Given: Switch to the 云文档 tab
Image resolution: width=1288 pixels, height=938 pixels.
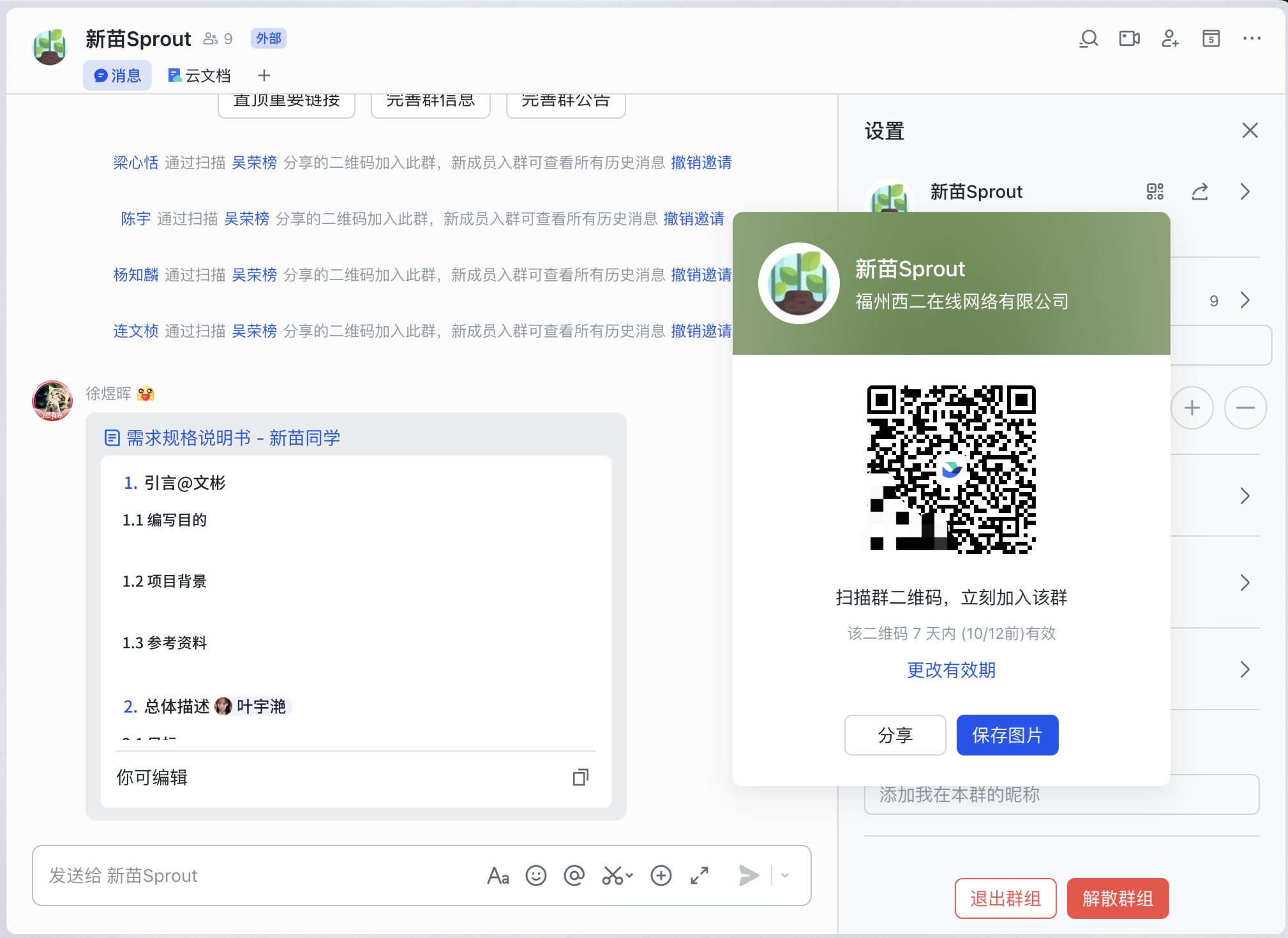Looking at the screenshot, I should pos(199,76).
